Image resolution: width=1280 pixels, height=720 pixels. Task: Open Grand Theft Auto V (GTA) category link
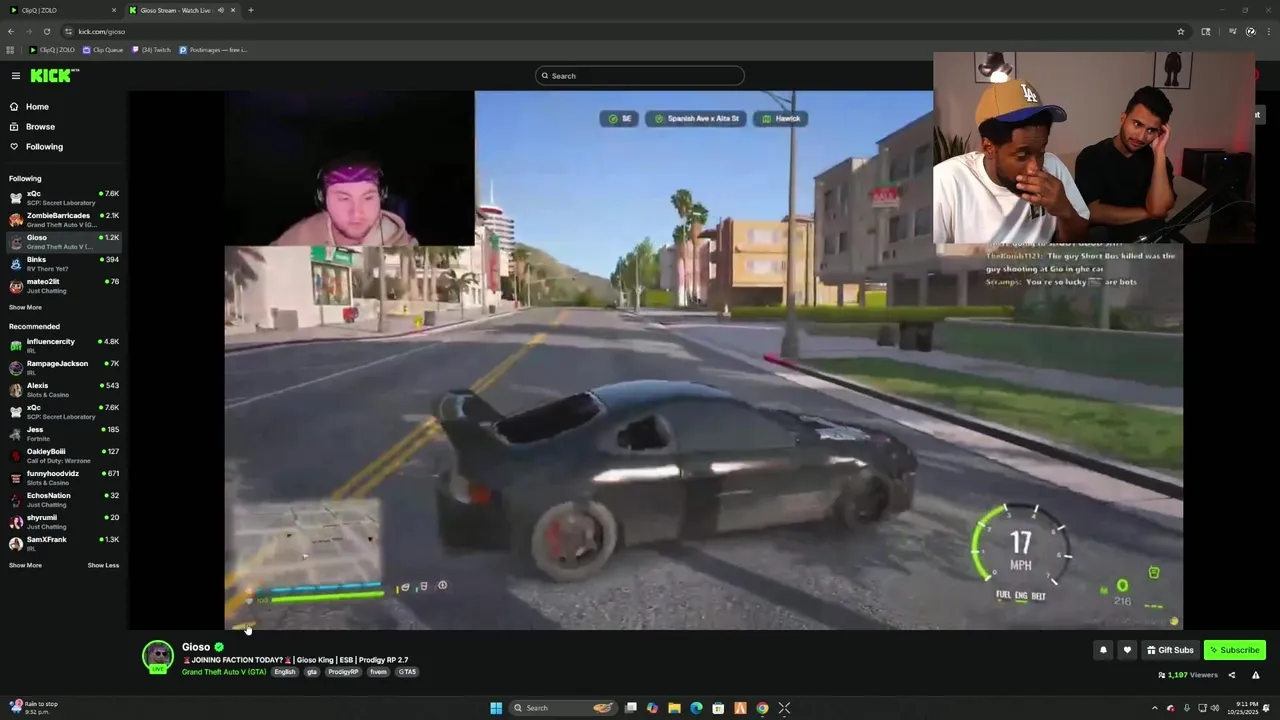click(224, 672)
